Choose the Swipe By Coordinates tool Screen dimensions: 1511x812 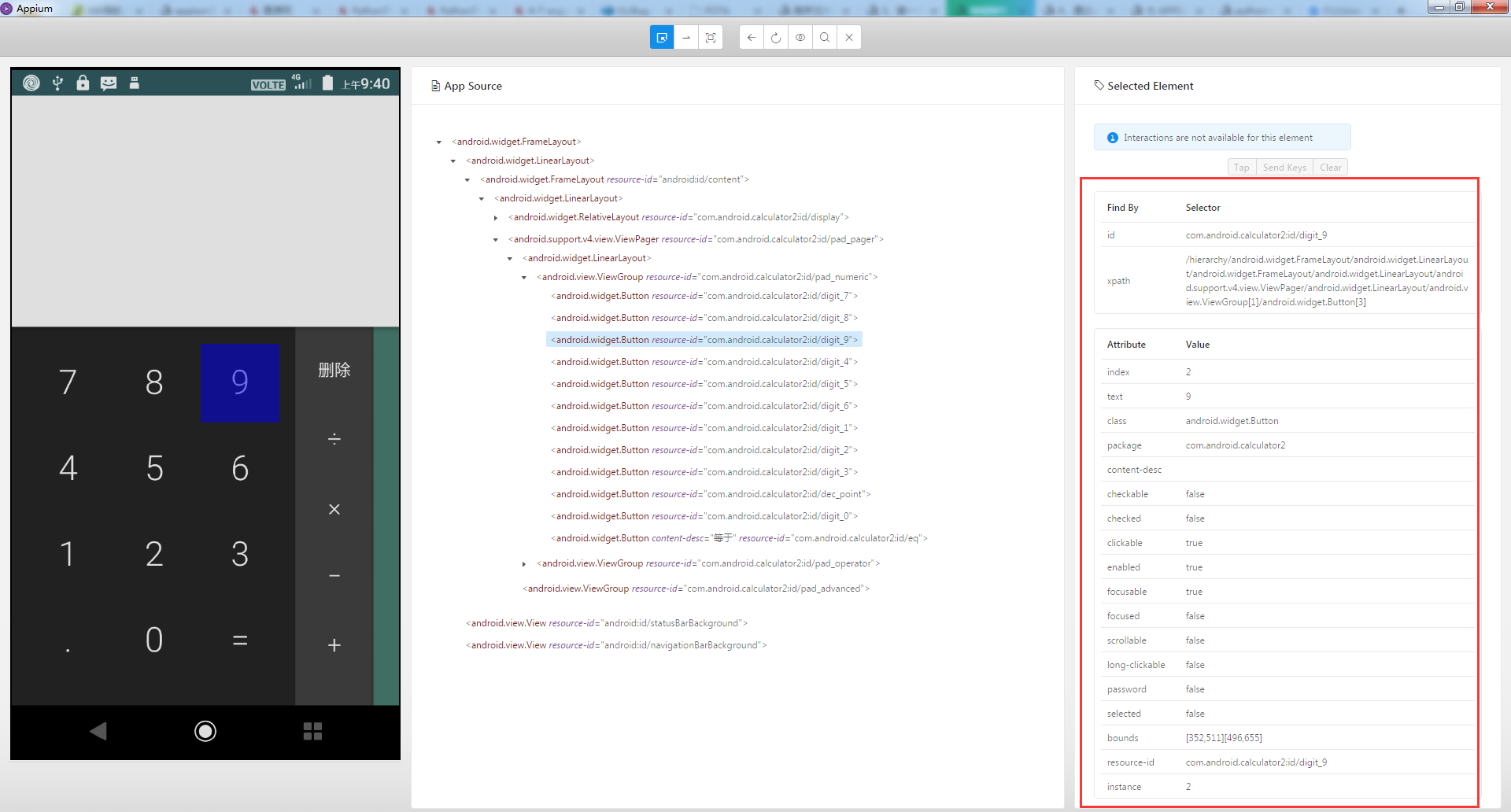[686, 37]
